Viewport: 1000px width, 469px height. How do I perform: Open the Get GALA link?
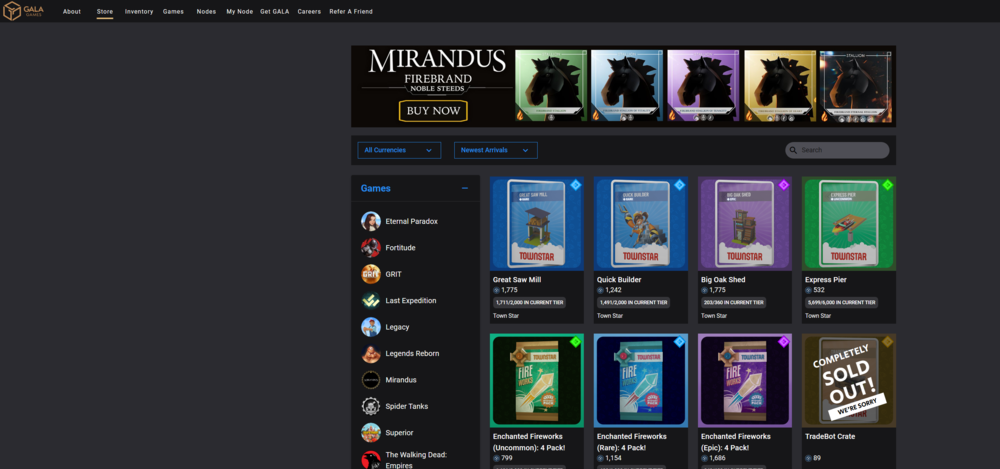(x=274, y=11)
